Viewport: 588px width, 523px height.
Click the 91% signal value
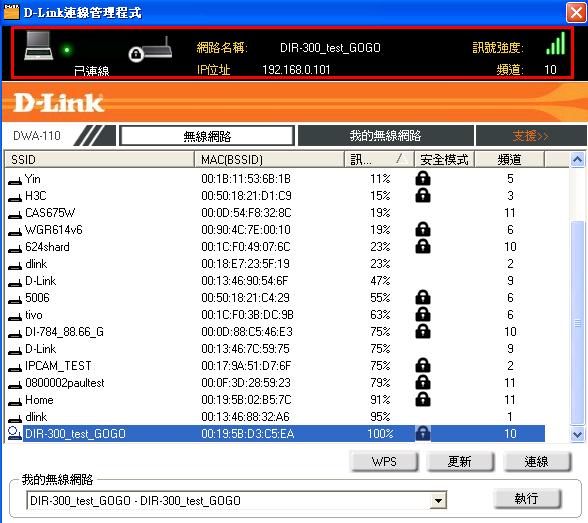[x=380, y=400]
